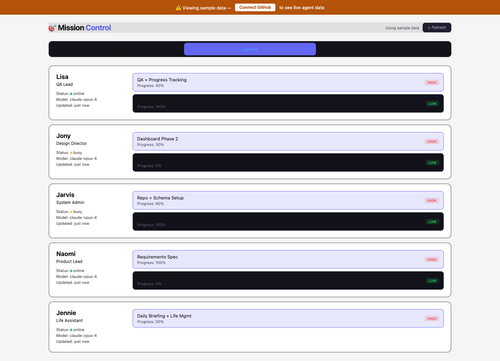This screenshot has width=500, height=361.
Task: Click the Model line in Lisa's card
Action: coord(76,99)
